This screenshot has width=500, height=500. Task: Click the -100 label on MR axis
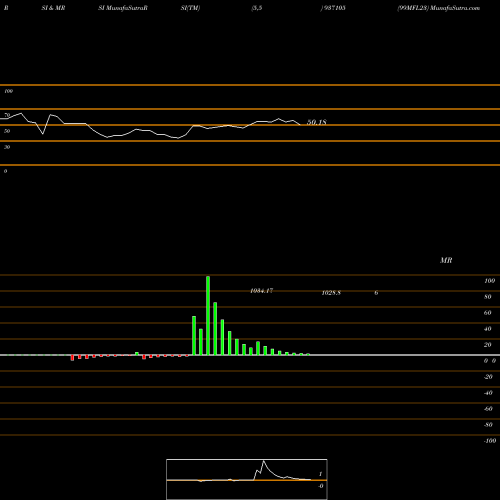(490, 441)
